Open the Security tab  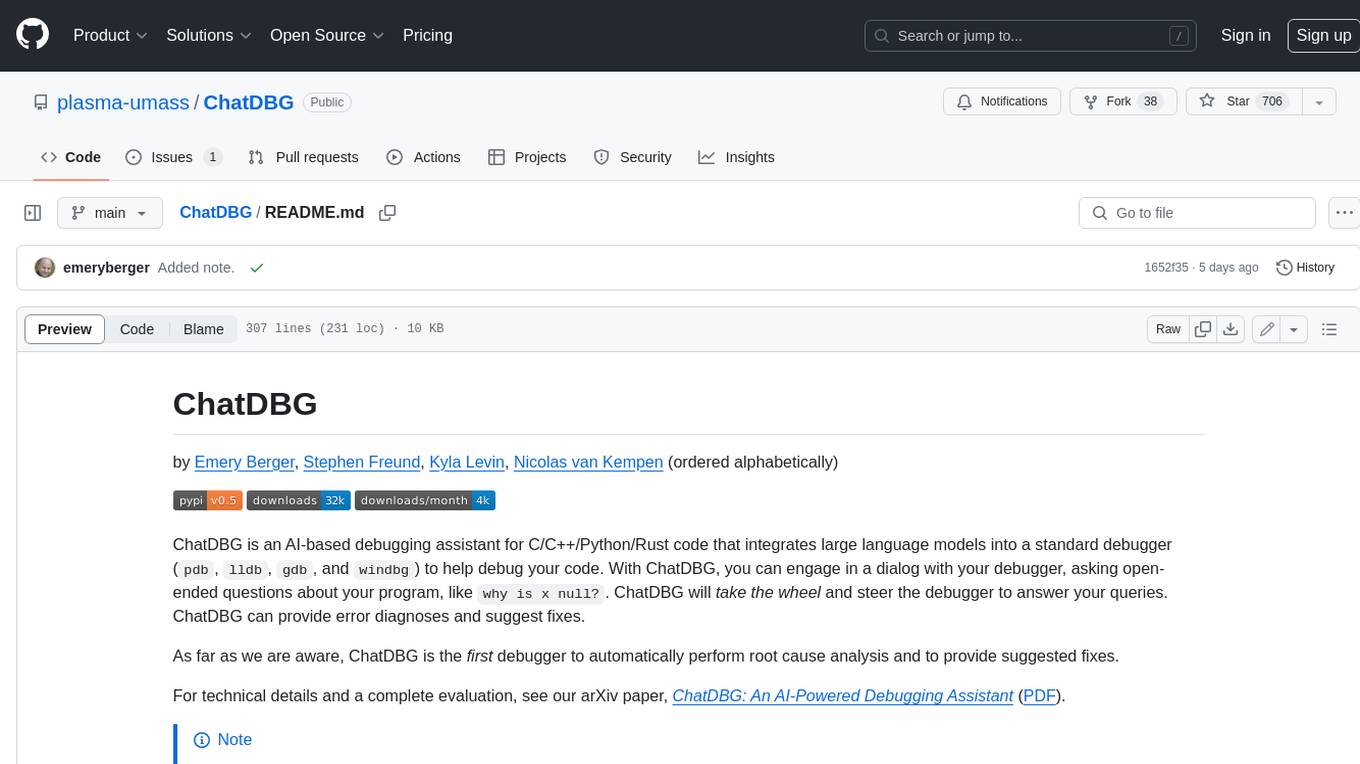tap(632, 157)
